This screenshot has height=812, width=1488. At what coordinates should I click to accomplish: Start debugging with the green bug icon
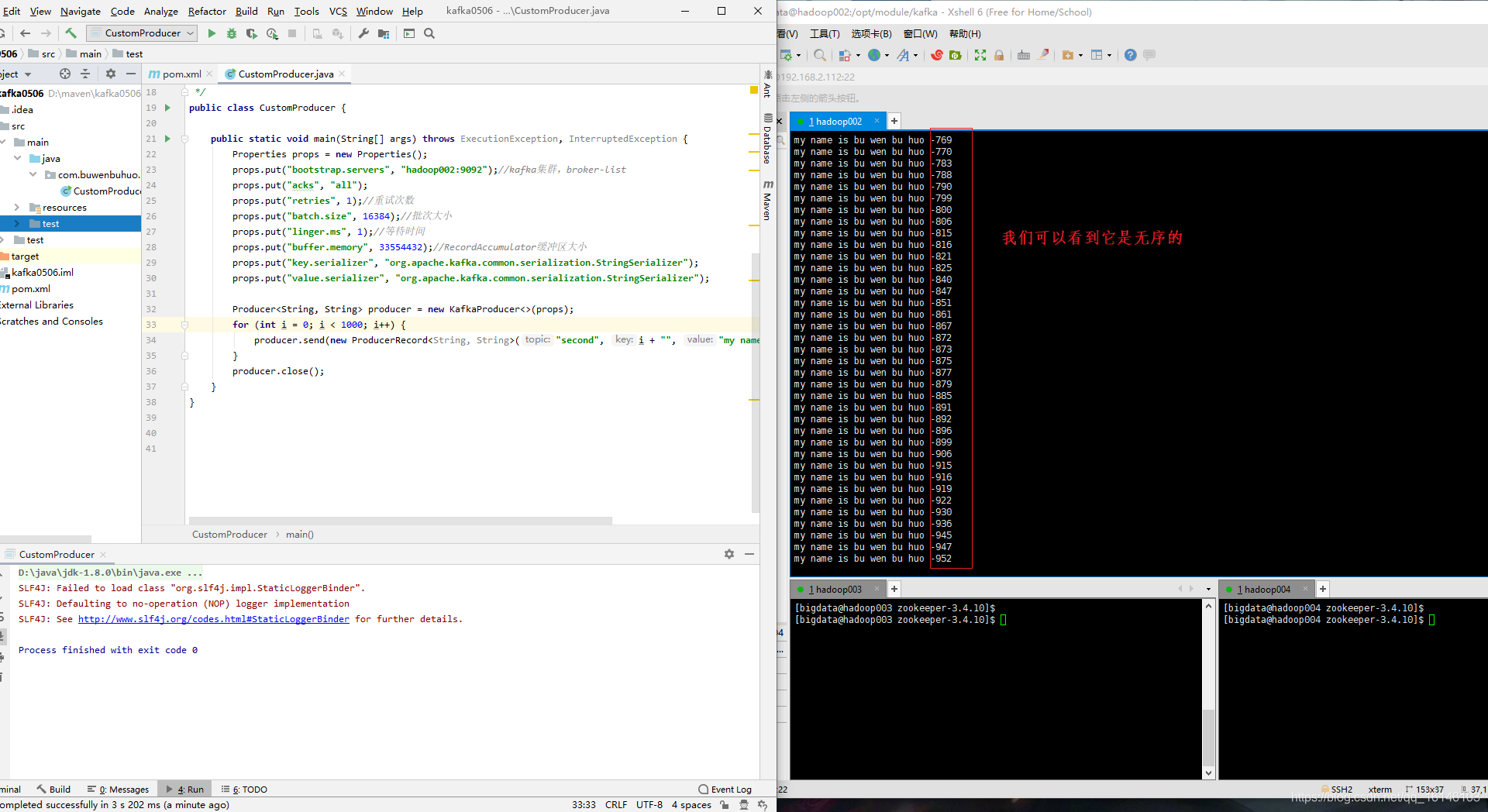click(232, 33)
